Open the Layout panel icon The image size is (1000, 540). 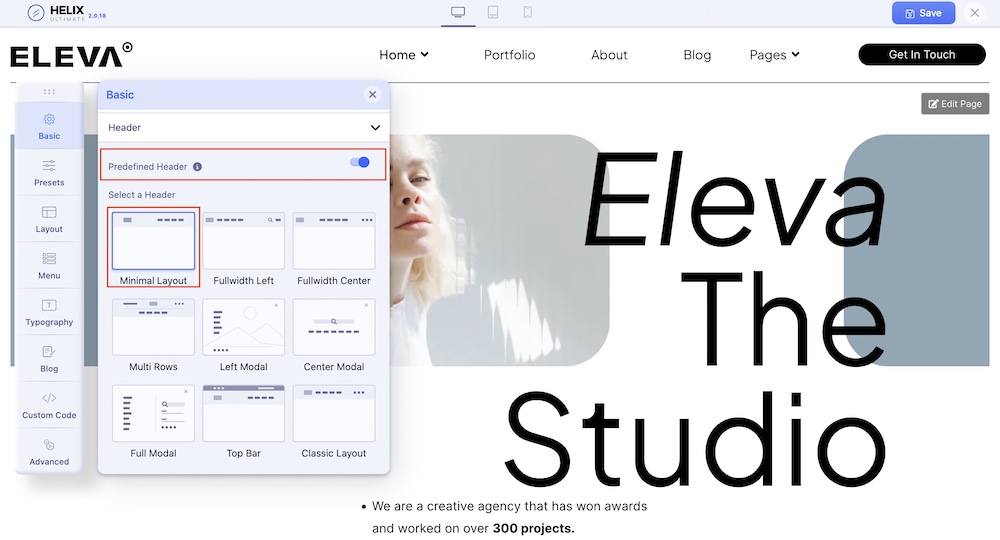click(49, 212)
